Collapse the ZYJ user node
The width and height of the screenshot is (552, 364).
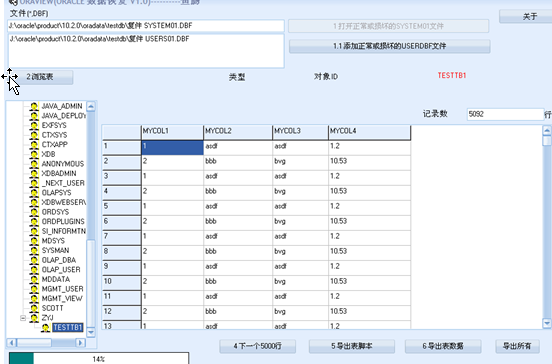[x=23, y=318]
